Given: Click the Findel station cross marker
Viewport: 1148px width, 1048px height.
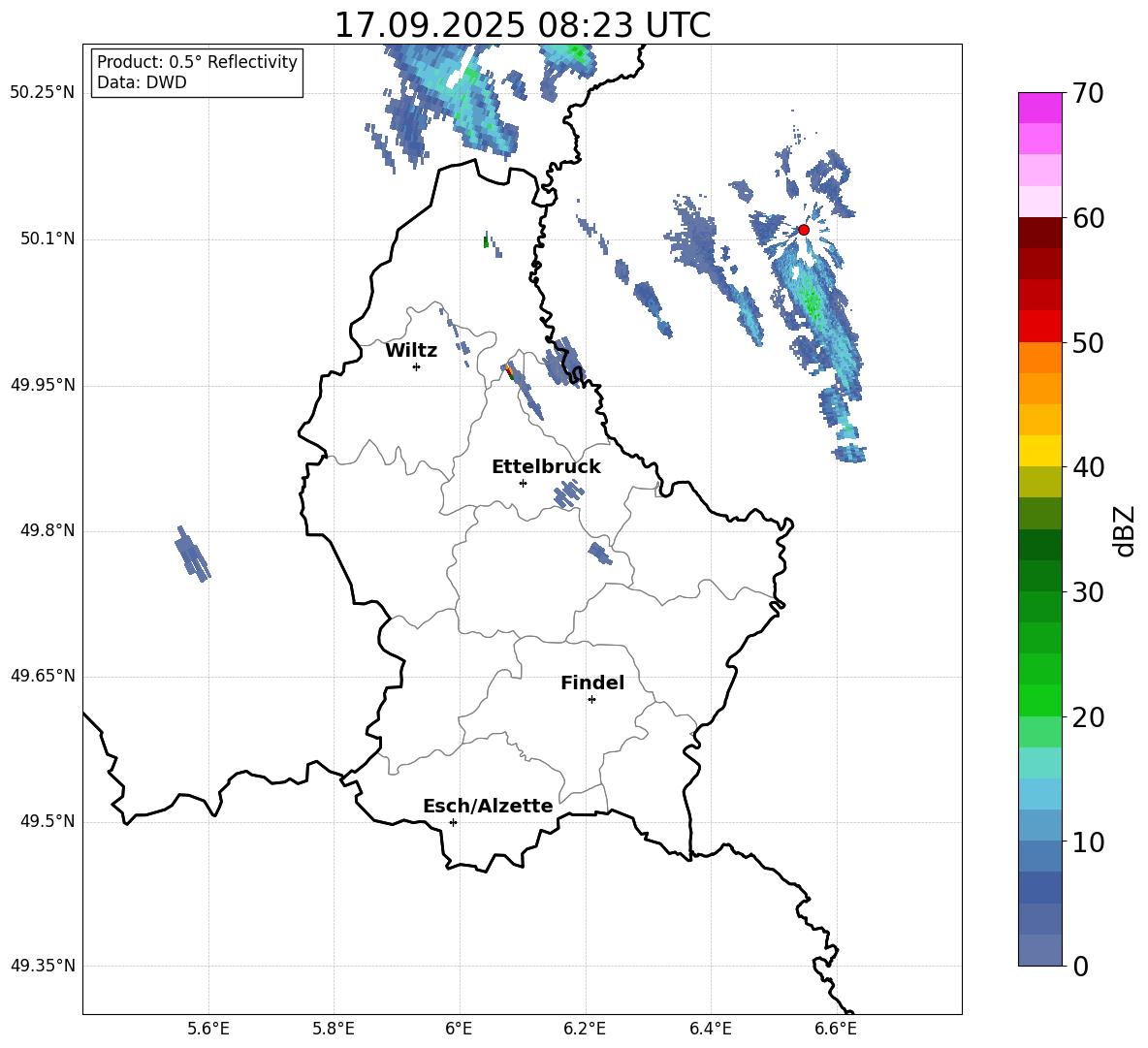Looking at the screenshot, I should [591, 700].
